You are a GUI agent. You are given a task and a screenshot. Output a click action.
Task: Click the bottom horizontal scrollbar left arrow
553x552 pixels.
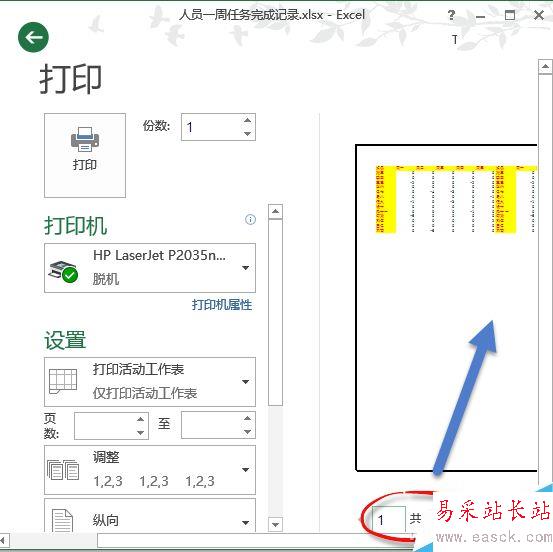(x=4, y=540)
